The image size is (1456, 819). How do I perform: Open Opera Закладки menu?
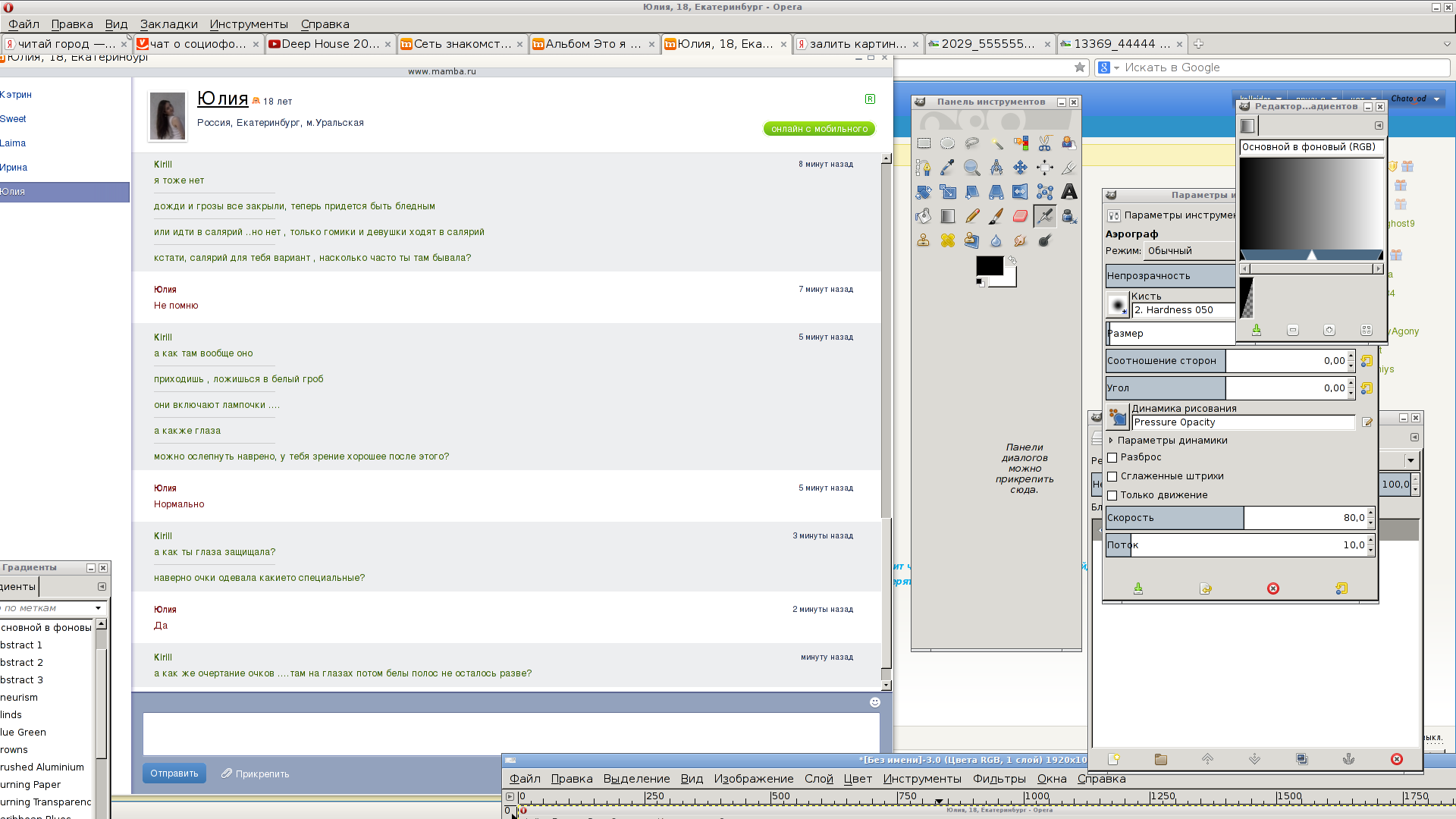[x=168, y=24]
